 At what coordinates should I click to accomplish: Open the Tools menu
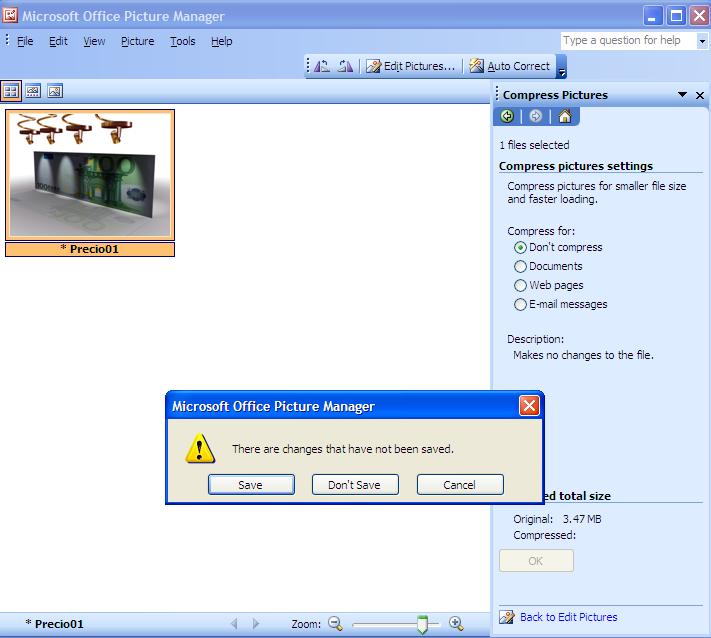(183, 41)
